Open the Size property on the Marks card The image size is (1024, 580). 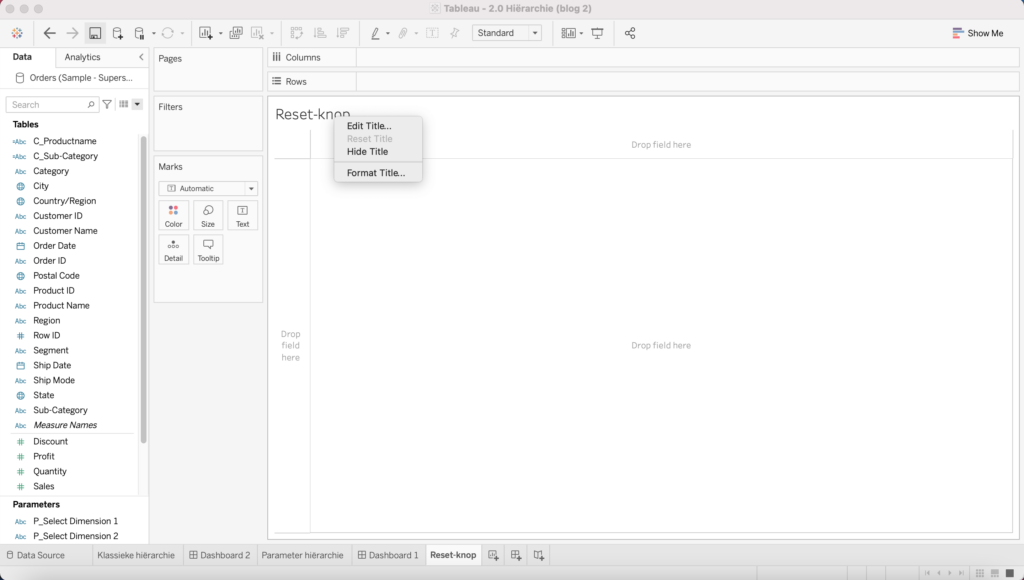pos(208,215)
